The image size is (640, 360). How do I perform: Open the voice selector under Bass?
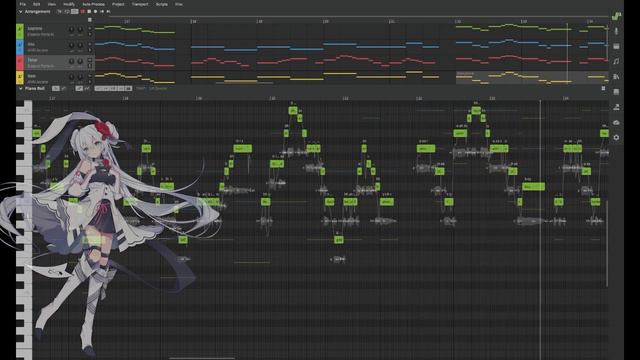click(x=38, y=82)
